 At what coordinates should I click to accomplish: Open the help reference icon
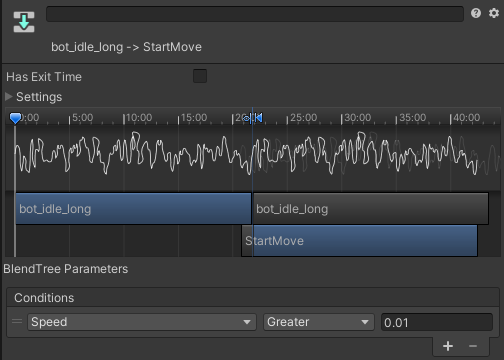(476, 13)
